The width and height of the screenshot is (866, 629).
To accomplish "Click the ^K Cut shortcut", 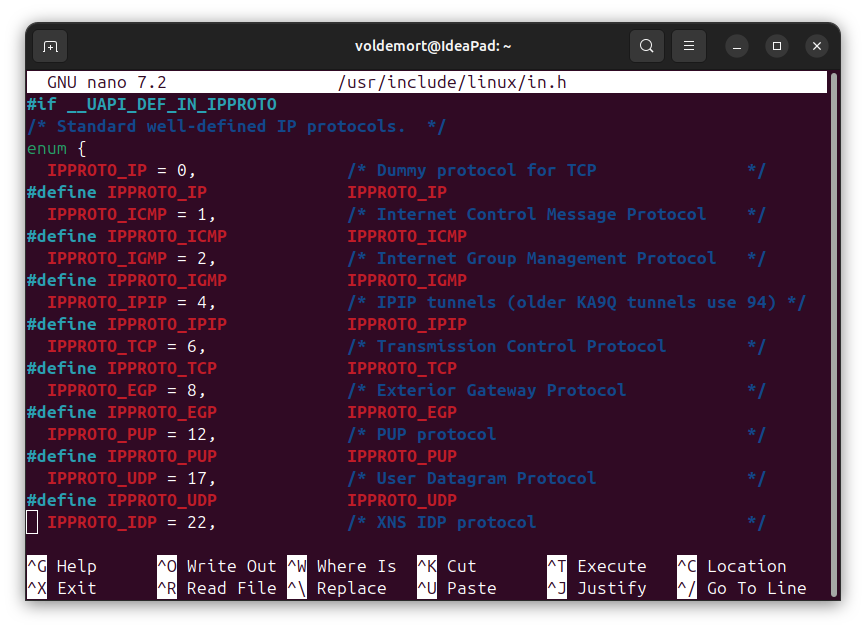I will point(447,566).
